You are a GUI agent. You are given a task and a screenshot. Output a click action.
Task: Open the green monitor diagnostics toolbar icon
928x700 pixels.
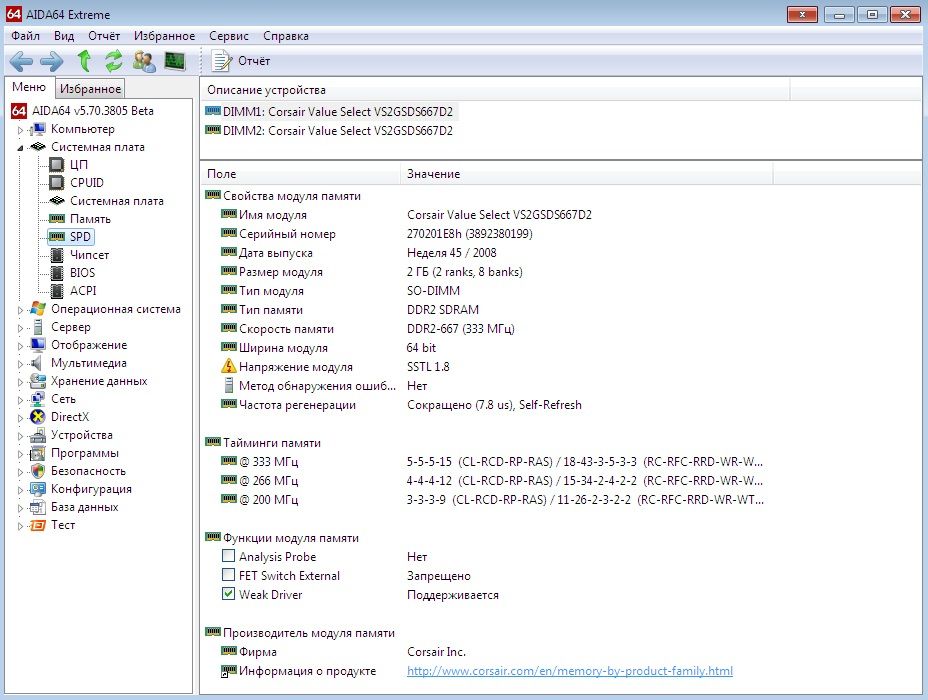coord(175,61)
